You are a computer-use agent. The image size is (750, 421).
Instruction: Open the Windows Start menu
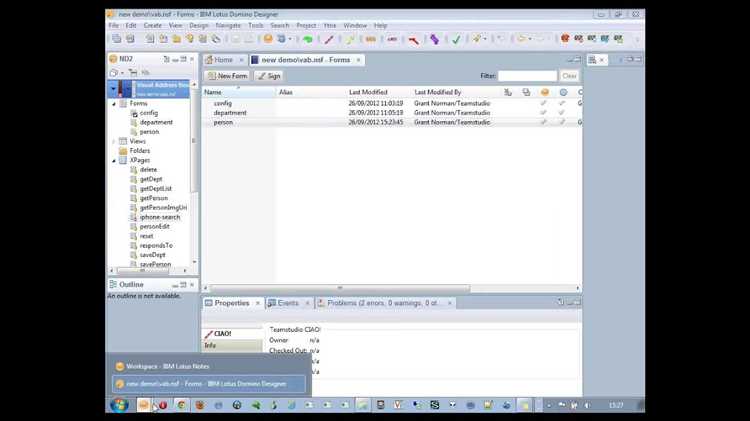119,405
